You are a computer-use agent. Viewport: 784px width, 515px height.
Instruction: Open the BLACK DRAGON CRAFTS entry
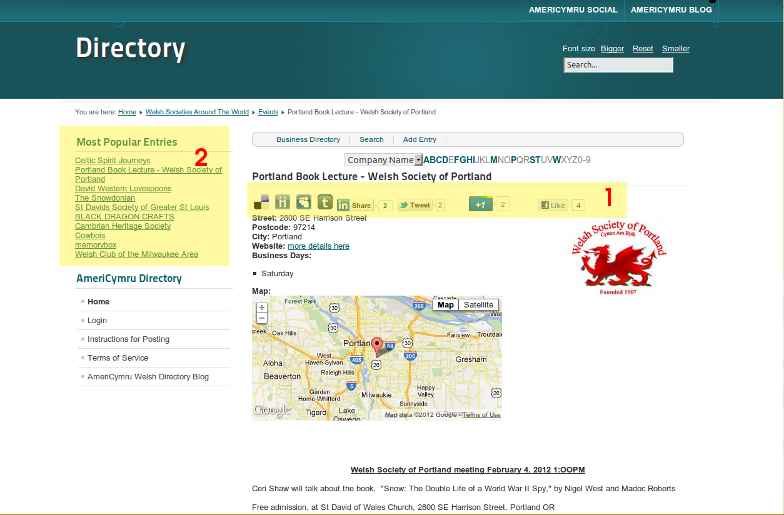124,216
